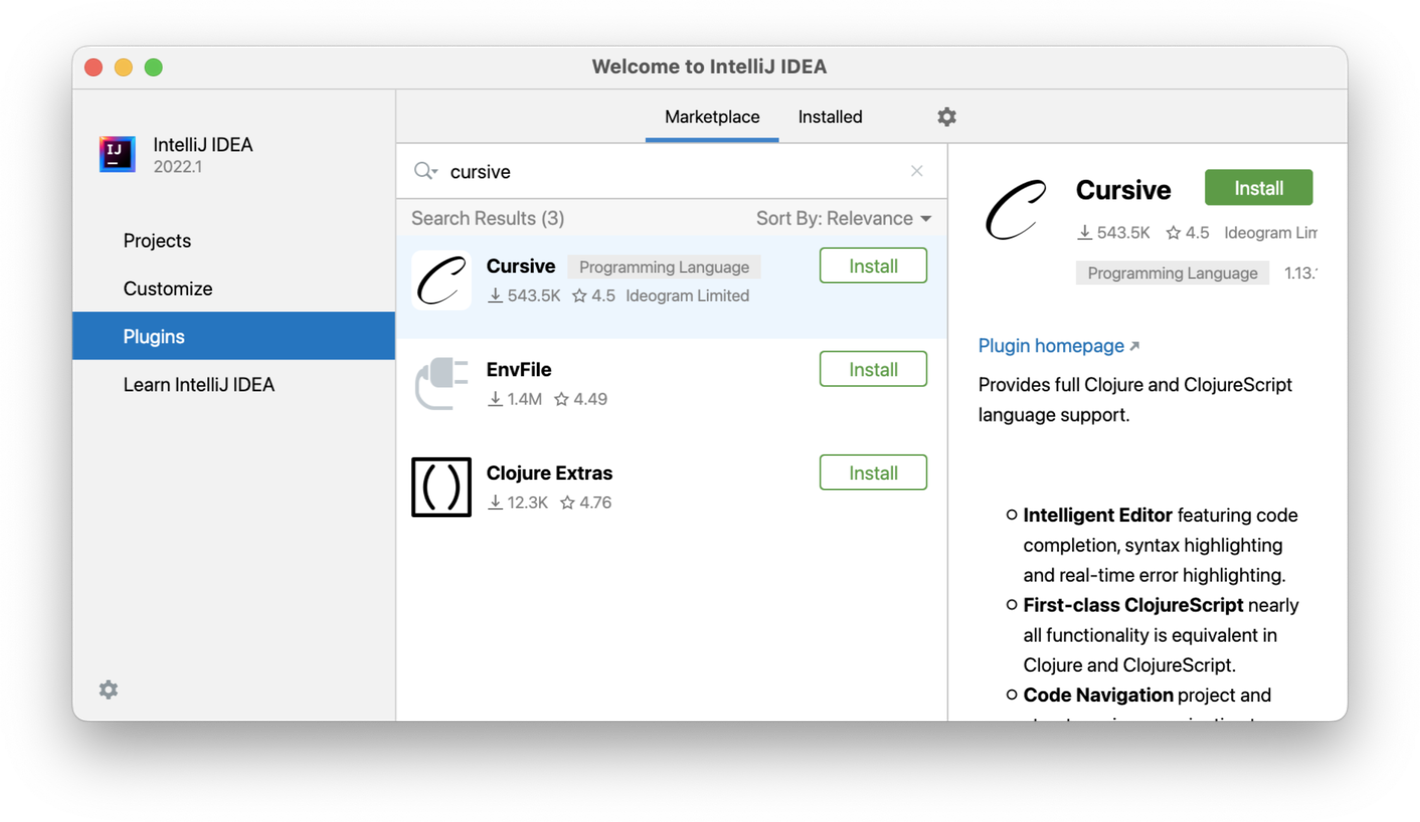Screen dimensions: 1420x822
Task: Click the 543.5K downloads in details pane
Action: pos(1113,233)
